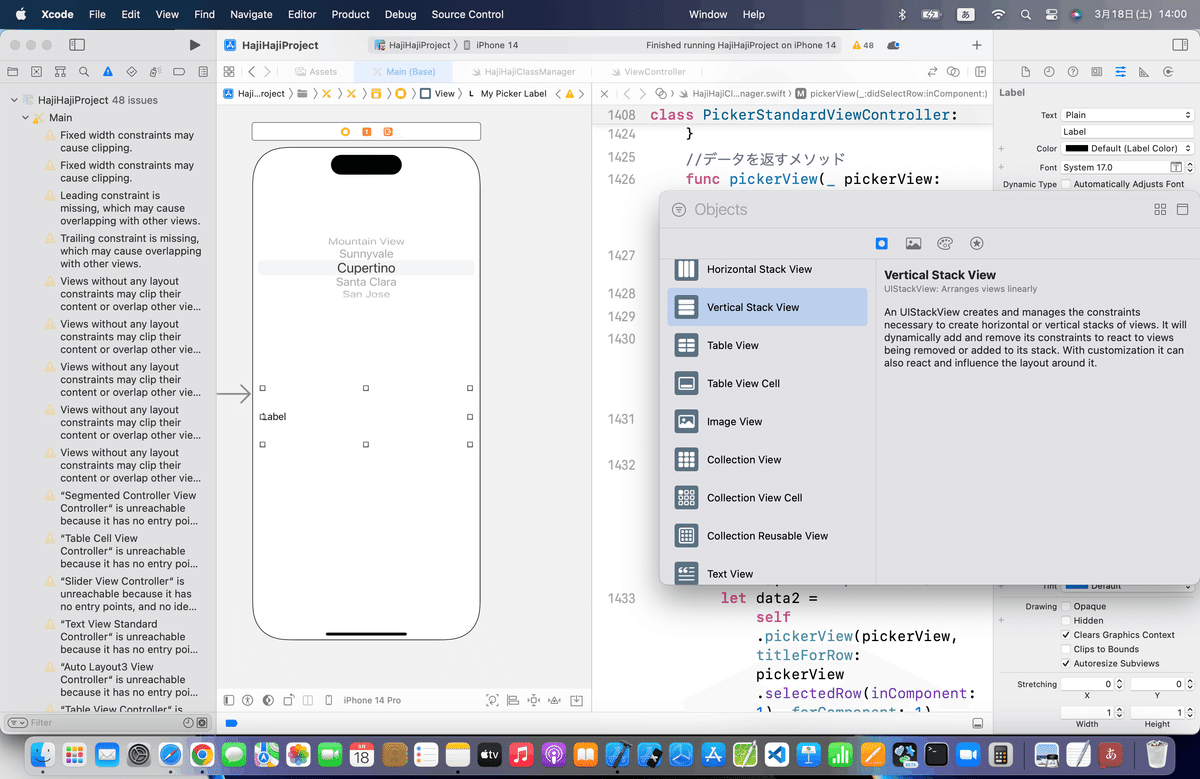Click the Font stepper arrows
The image size is (1200, 779).
click(x=1189, y=167)
